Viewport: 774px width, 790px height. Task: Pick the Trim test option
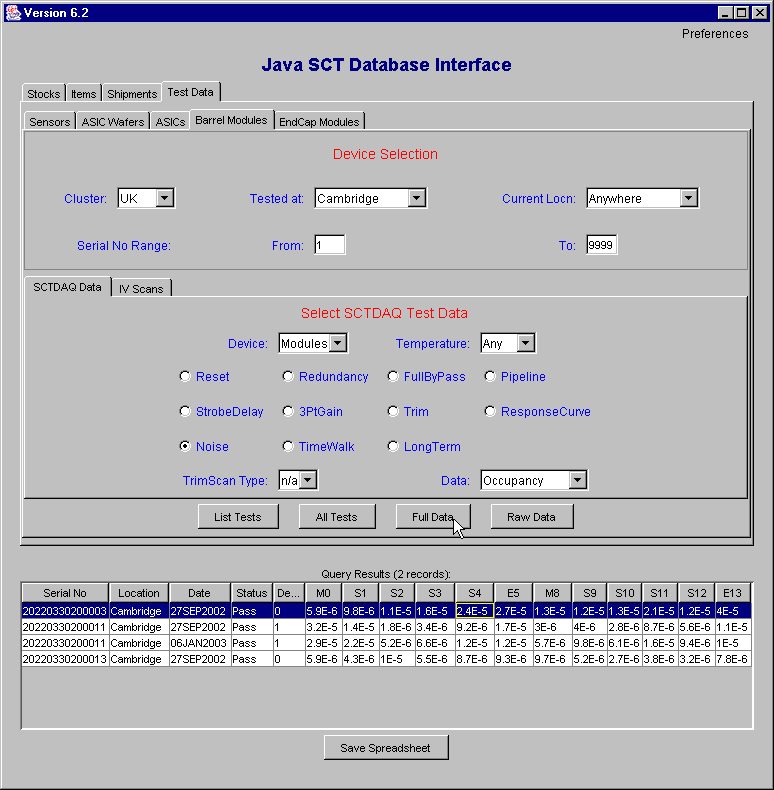pos(393,412)
